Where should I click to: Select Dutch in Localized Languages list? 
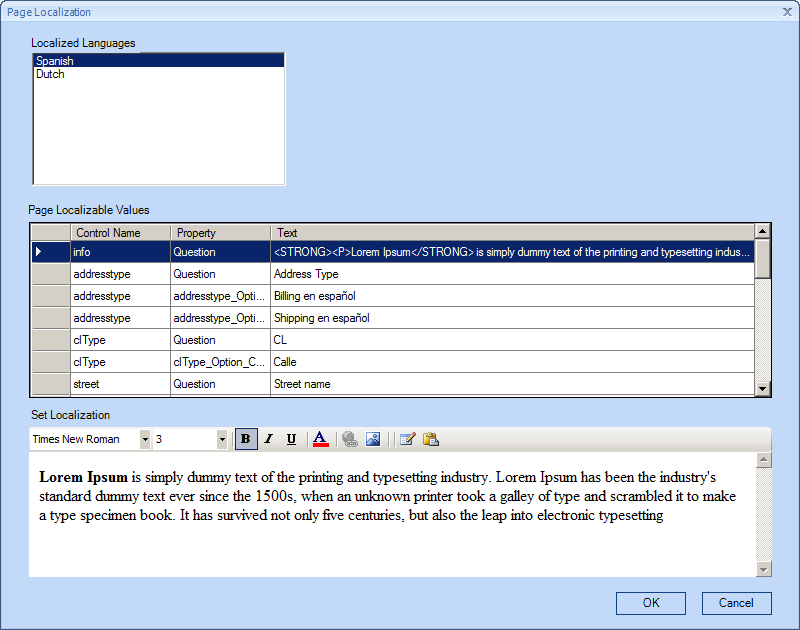(x=158, y=74)
